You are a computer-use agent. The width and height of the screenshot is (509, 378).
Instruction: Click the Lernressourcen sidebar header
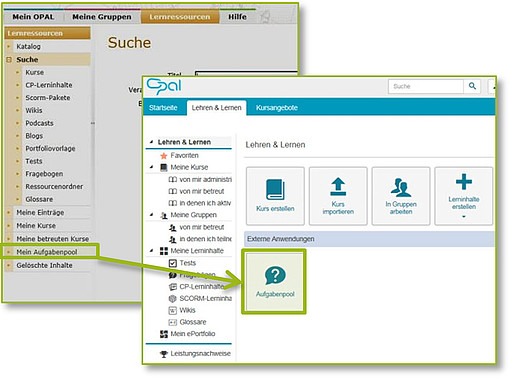(48, 33)
